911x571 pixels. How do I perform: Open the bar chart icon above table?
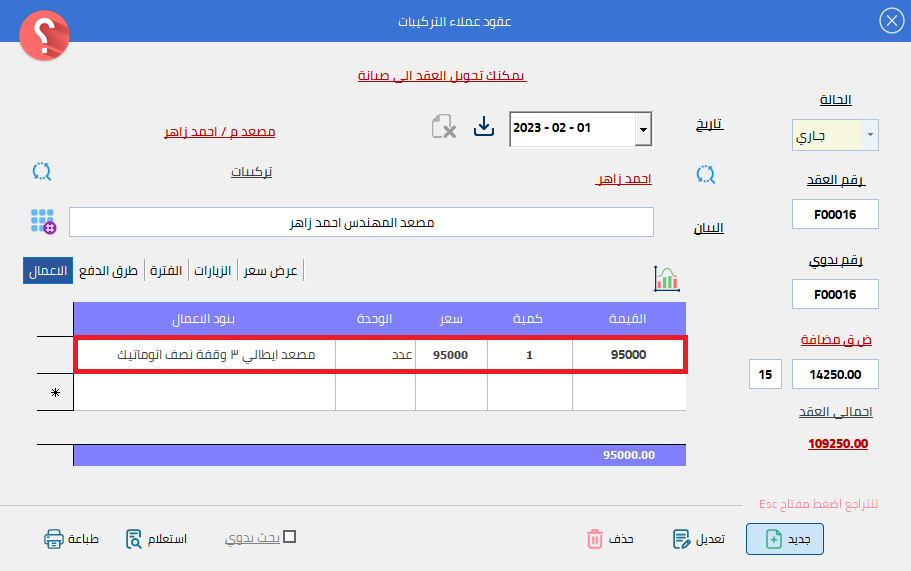667,279
